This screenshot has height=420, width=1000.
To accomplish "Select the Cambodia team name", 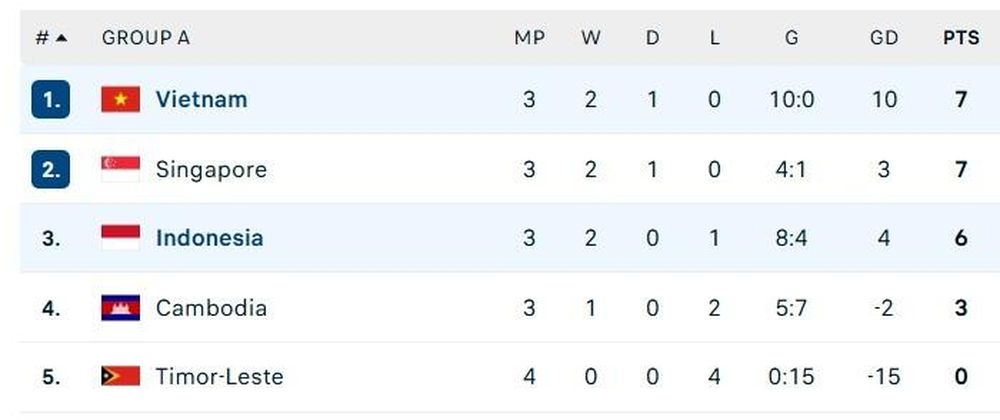I will [211, 308].
